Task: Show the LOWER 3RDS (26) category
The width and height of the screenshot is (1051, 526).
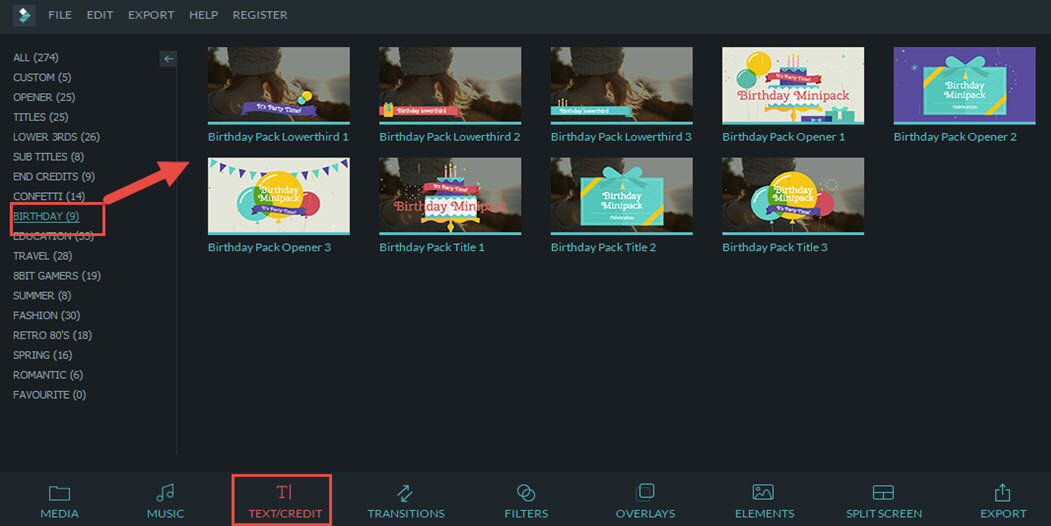Action: click(x=56, y=137)
